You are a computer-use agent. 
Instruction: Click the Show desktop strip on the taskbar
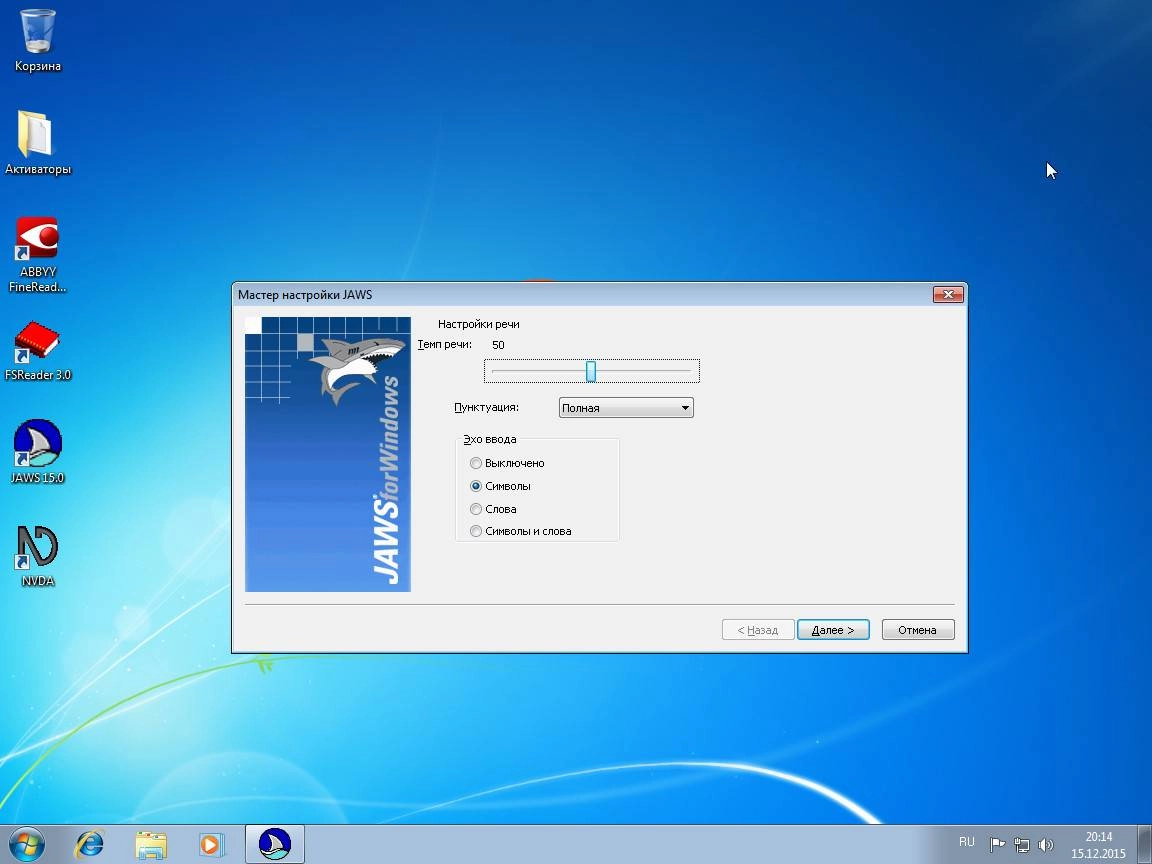pyautogui.click(x=1145, y=844)
